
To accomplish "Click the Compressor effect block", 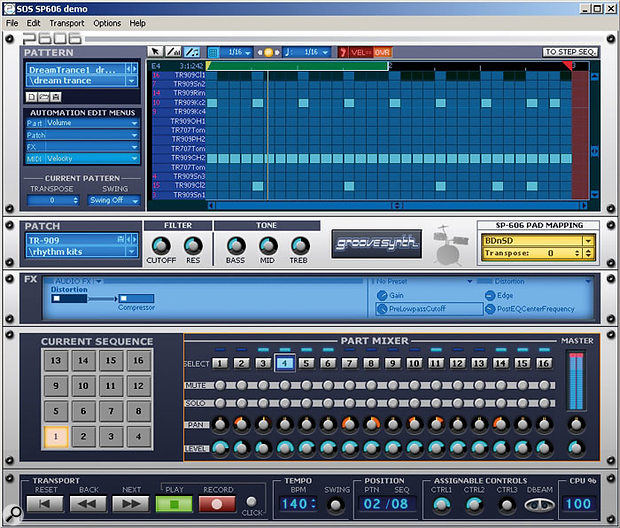I will point(136,299).
